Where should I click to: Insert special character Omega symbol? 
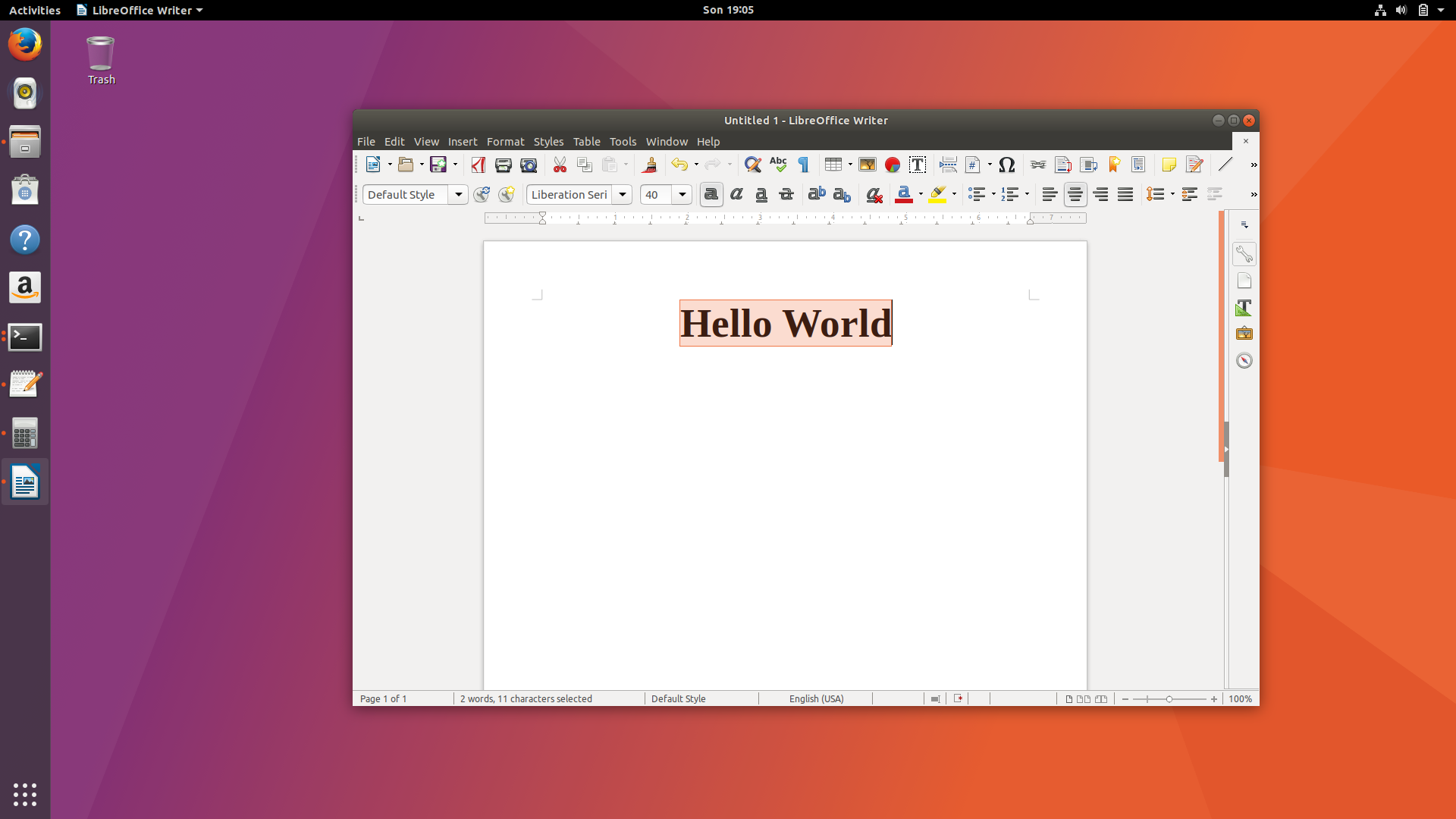1006,165
